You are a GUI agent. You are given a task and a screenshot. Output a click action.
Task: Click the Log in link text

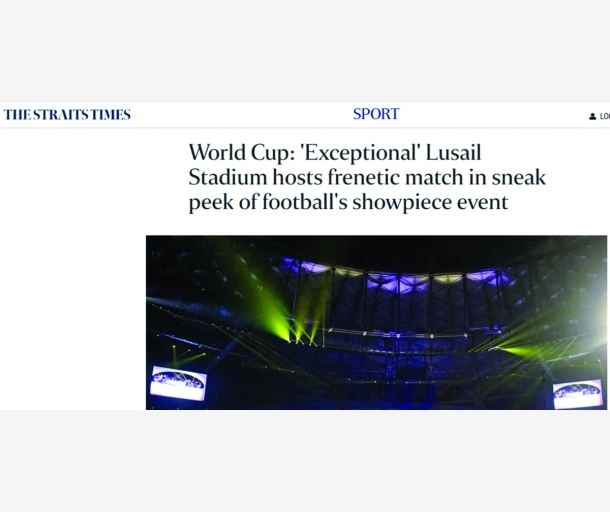[604, 117]
